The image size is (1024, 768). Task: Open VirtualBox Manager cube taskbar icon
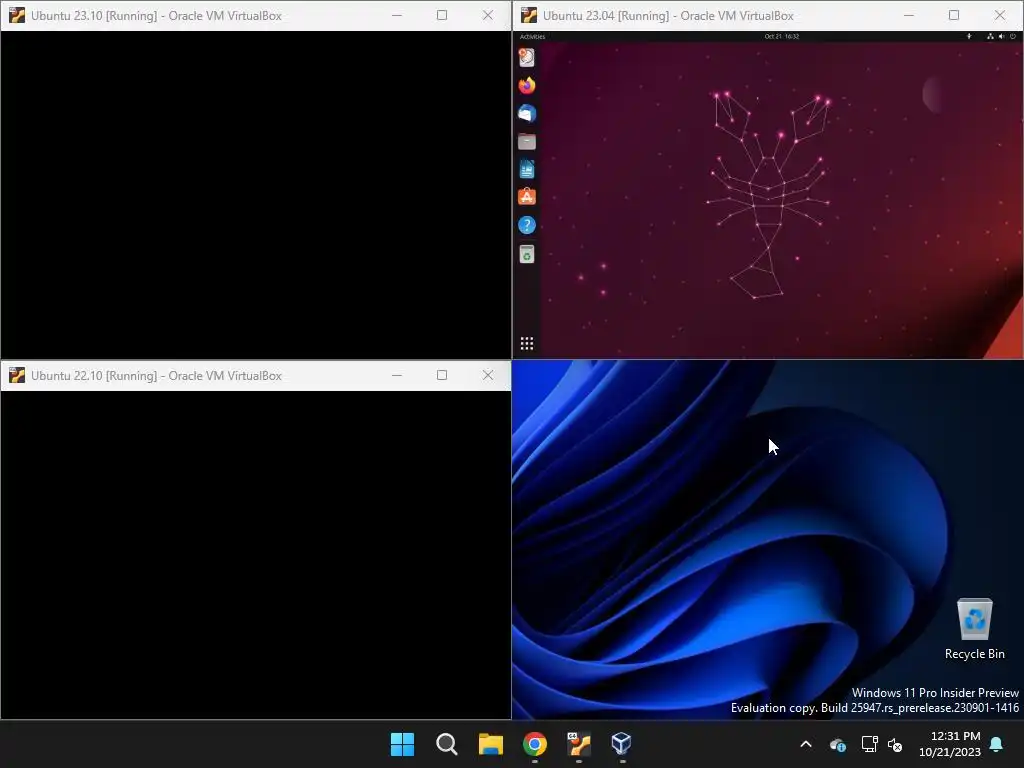(x=622, y=744)
